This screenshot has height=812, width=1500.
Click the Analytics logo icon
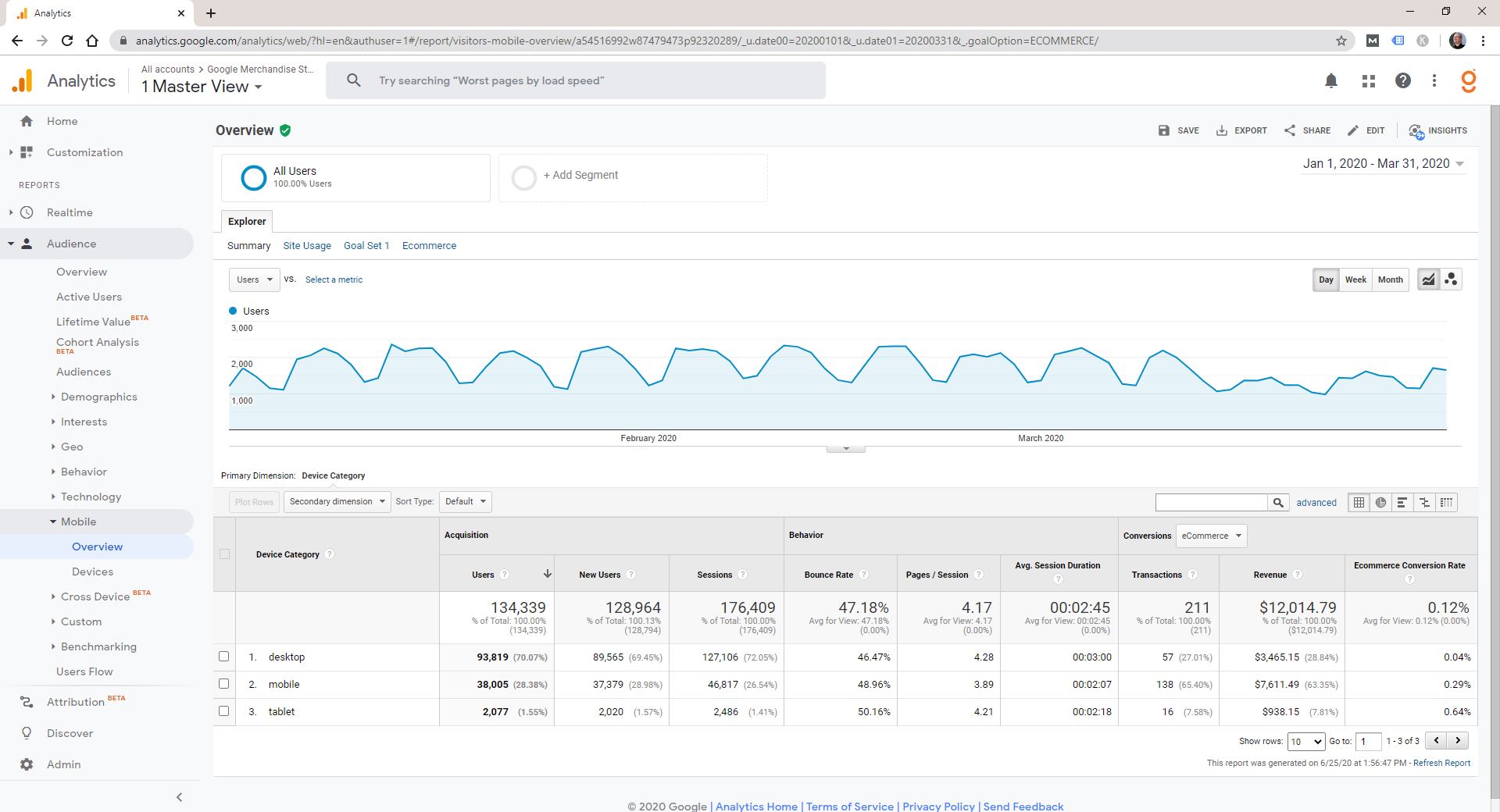point(23,80)
